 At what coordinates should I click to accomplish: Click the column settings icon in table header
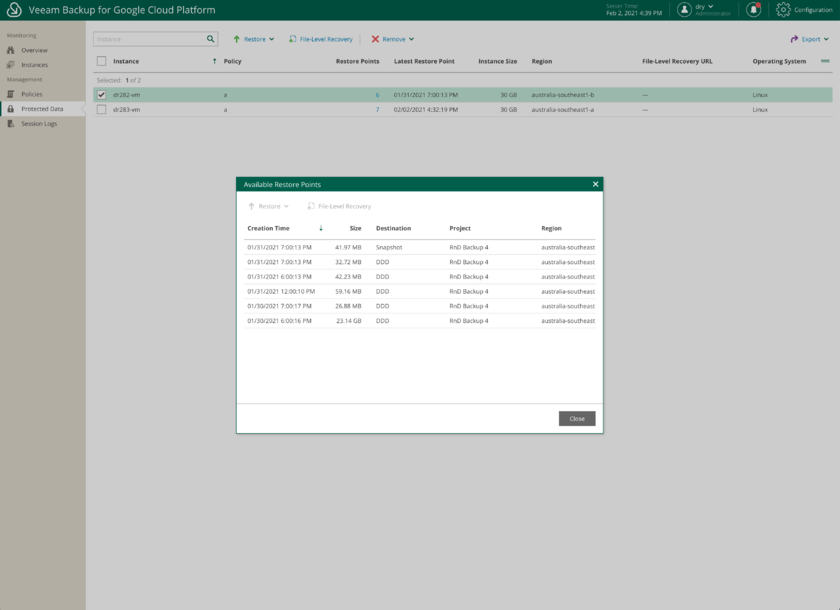click(825, 61)
